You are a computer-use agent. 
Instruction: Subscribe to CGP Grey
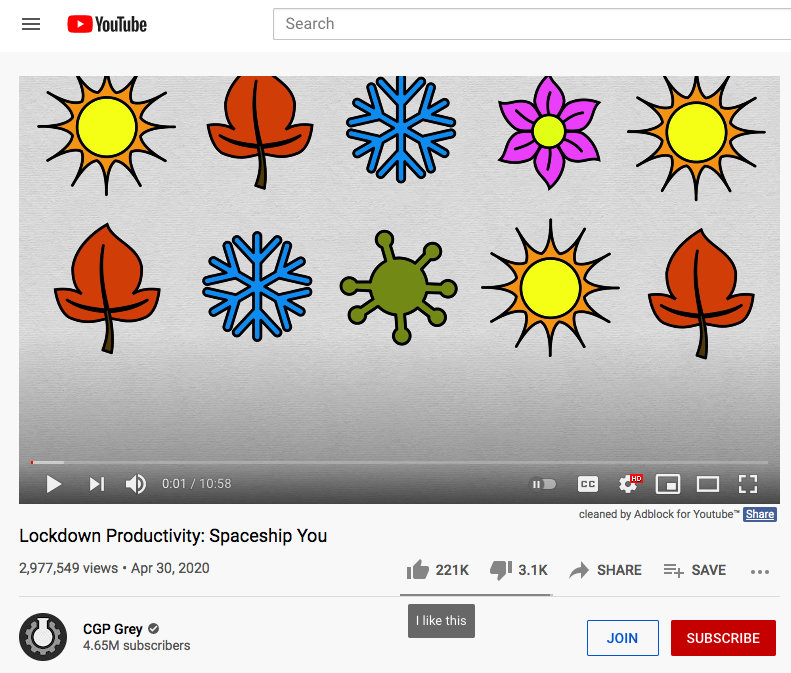tap(723, 638)
